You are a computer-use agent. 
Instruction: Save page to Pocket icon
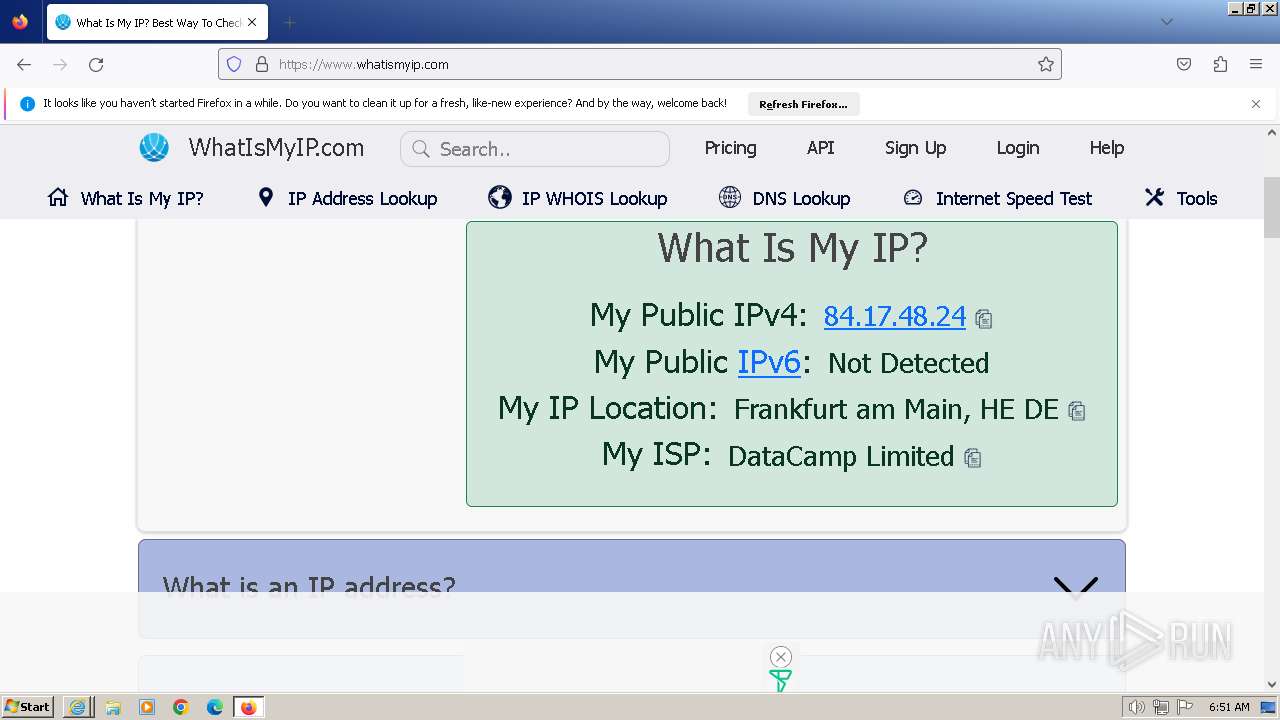[1184, 64]
